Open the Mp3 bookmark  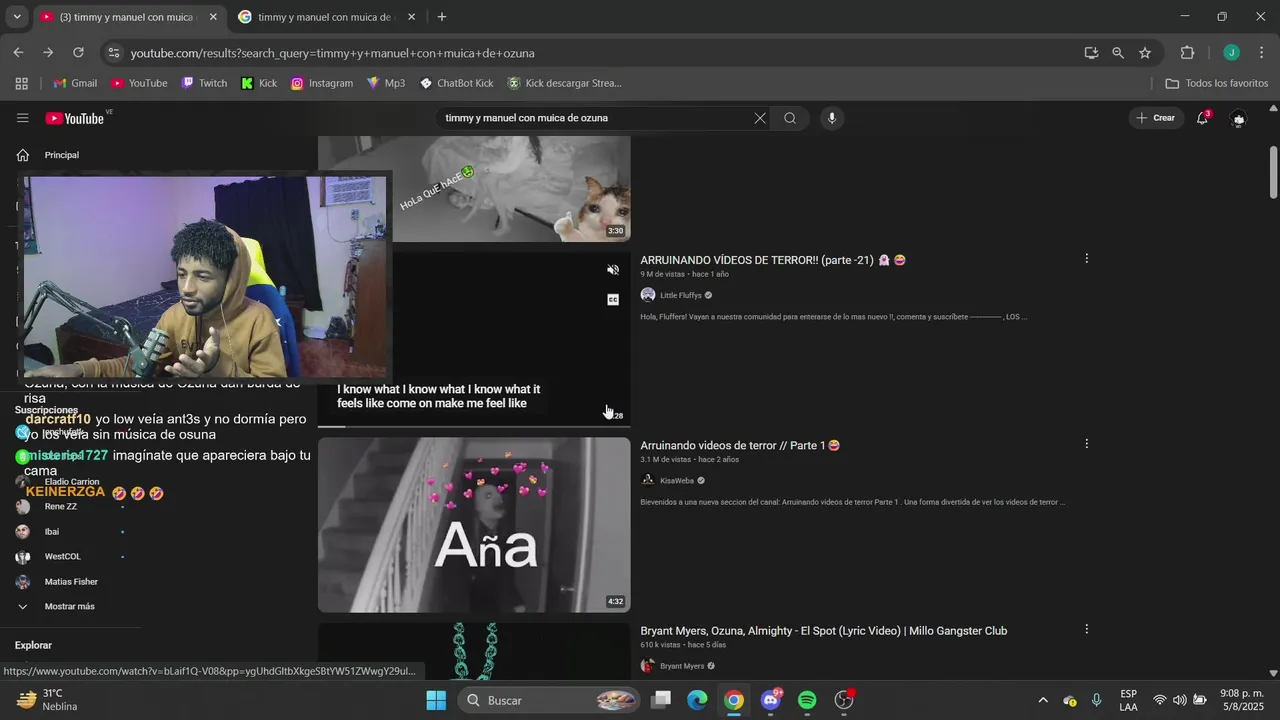pos(386,83)
